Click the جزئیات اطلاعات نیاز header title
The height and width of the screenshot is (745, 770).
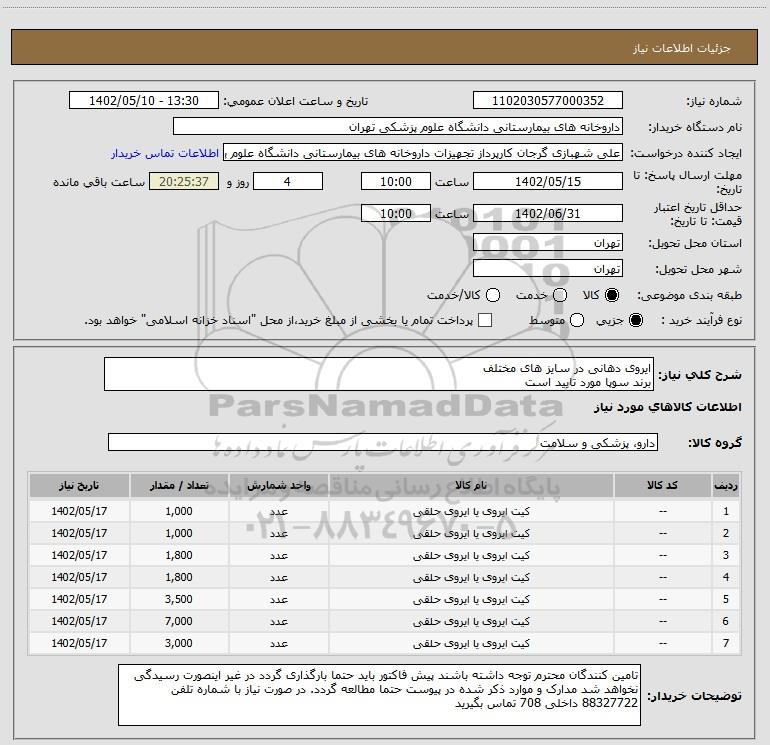point(682,48)
